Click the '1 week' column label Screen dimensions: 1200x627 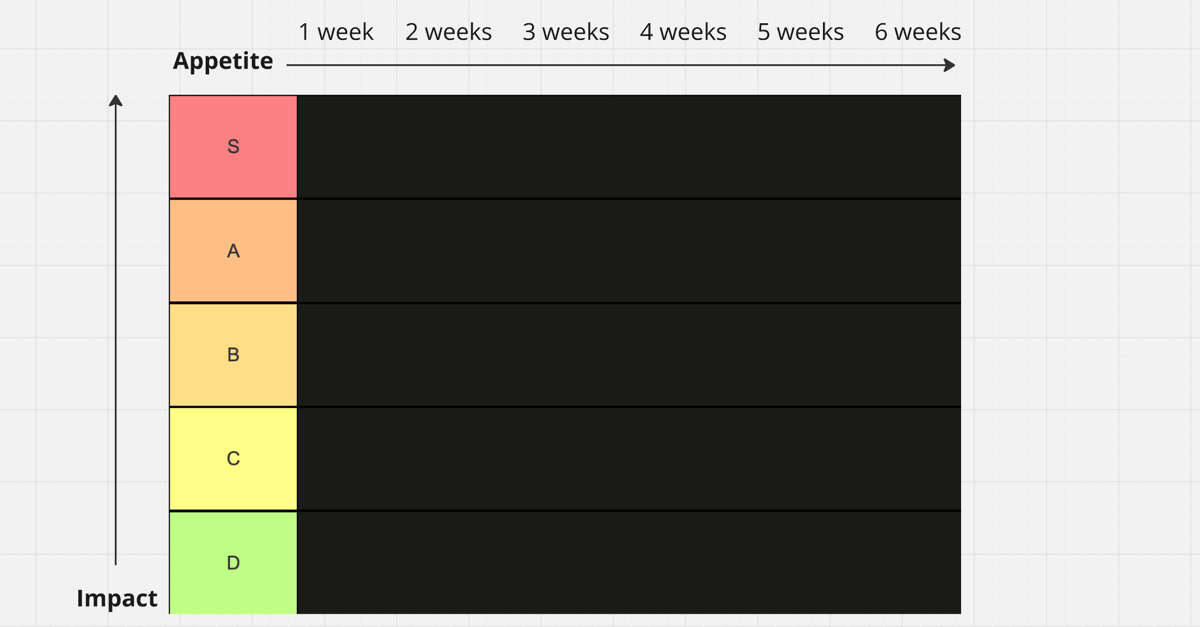[336, 32]
